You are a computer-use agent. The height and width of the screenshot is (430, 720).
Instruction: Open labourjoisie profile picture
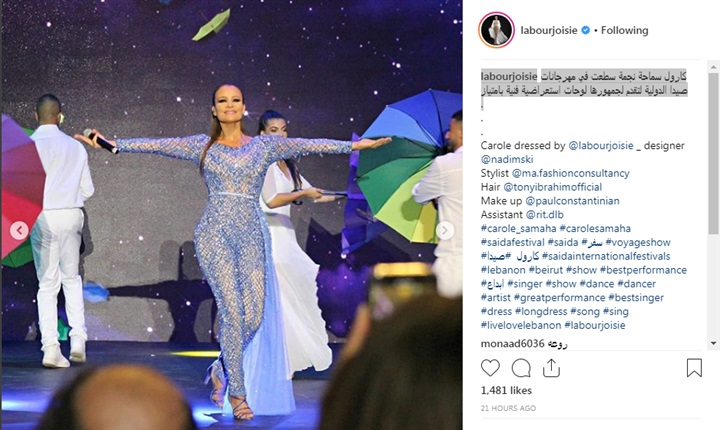496,30
